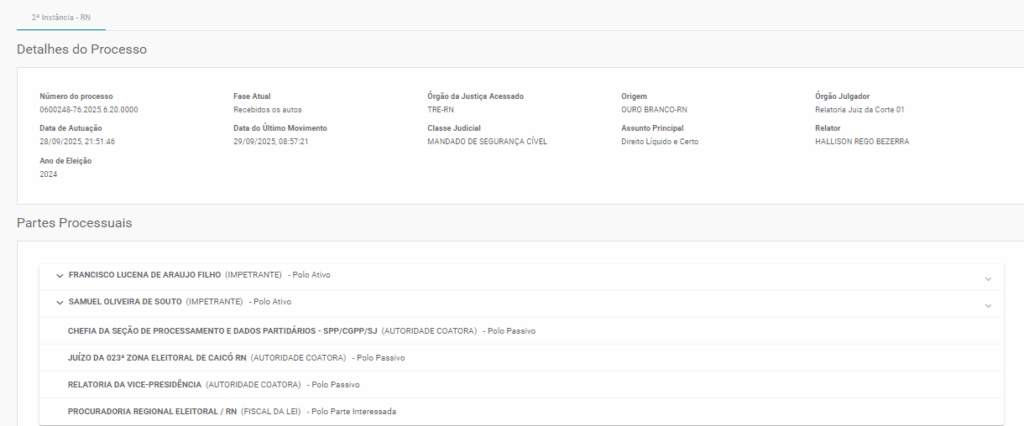This screenshot has height=426, width=1024.
Task: Select party name Samuel Oliveira de Souto
Action: click(x=125, y=302)
